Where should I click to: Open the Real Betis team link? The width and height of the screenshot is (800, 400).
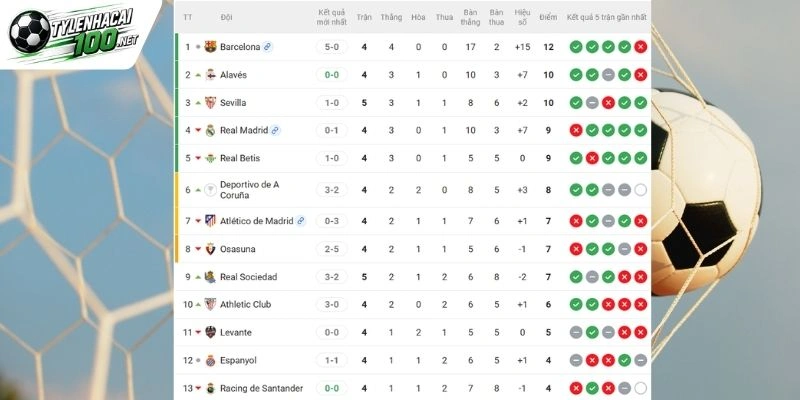[240, 158]
